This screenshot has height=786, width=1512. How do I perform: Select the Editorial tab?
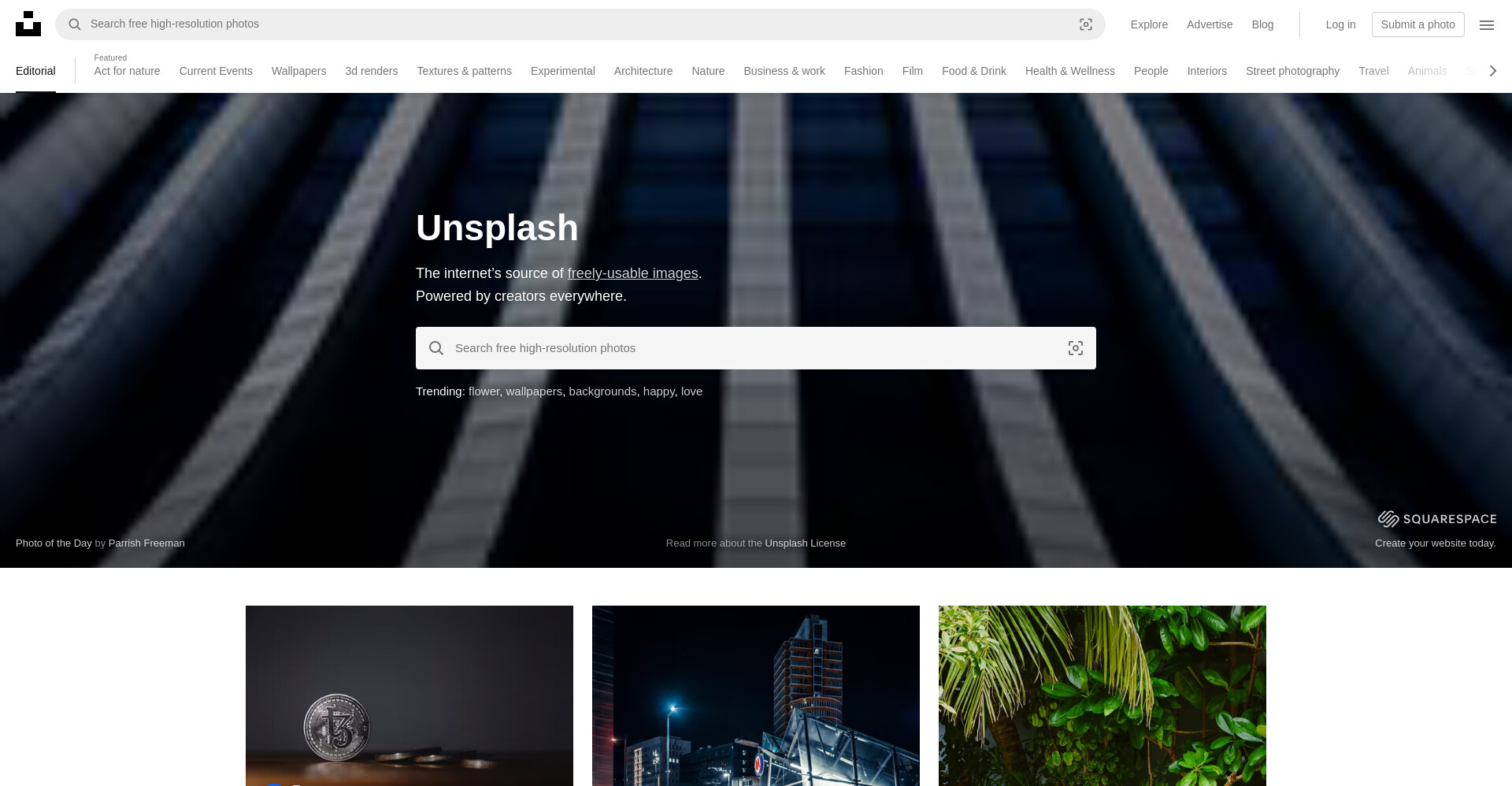coord(35,71)
